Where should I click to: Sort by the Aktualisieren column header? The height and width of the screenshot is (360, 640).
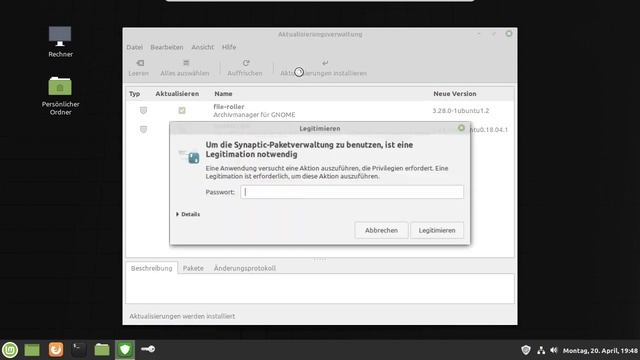(x=177, y=93)
